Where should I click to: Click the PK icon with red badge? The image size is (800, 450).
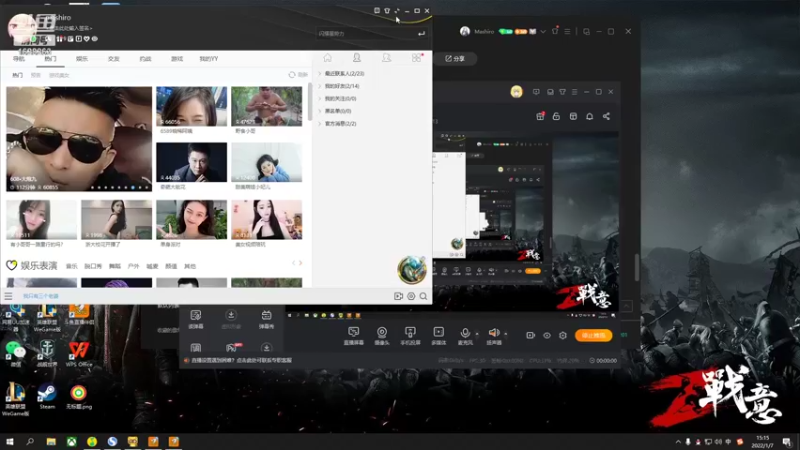click(x=232, y=347)
